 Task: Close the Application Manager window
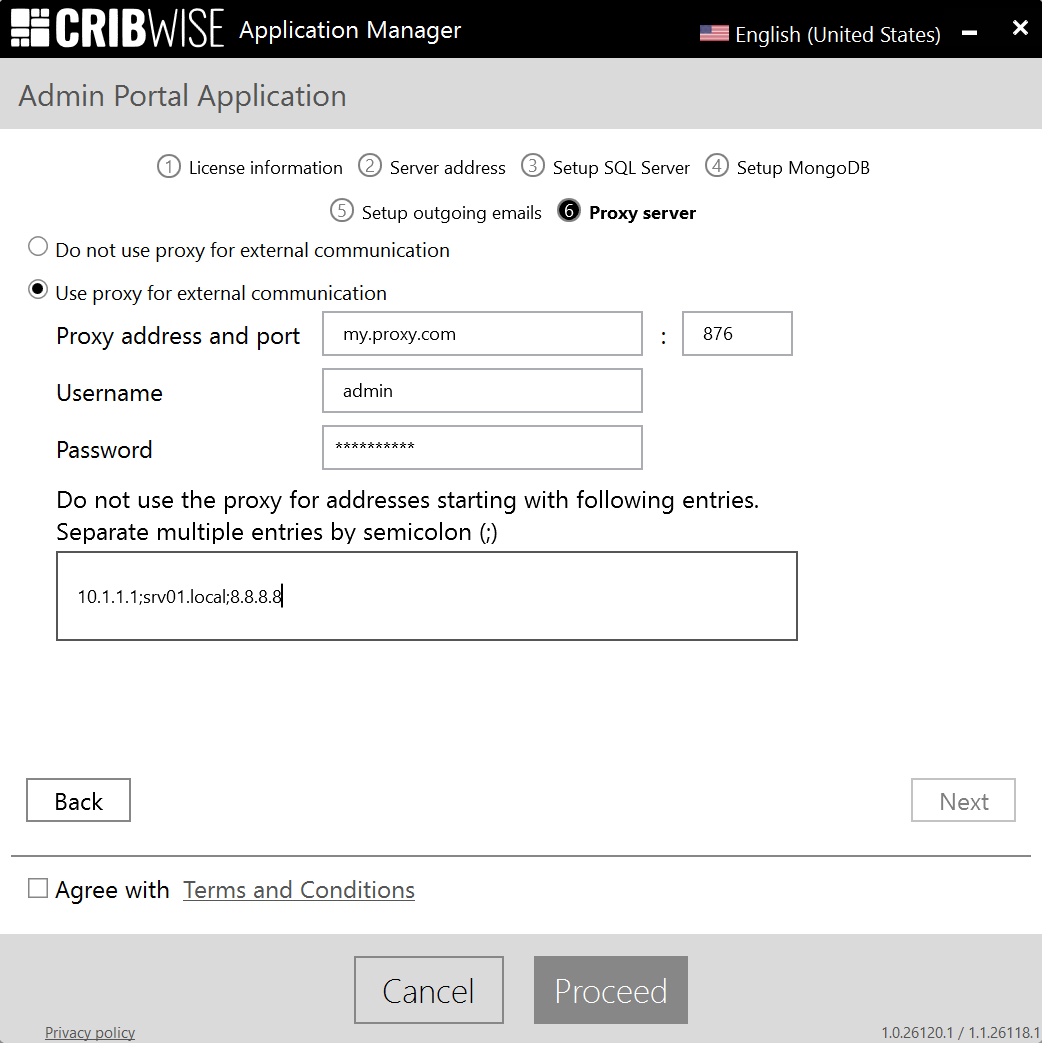click(x=1020, y=28)
